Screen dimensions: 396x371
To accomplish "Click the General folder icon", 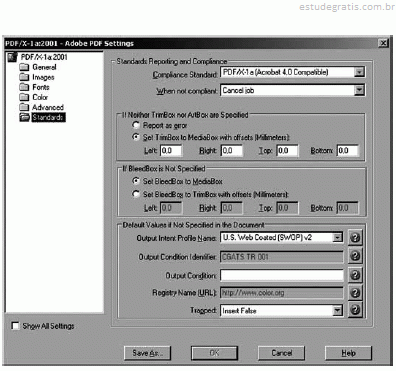I will tap(24, 67).
